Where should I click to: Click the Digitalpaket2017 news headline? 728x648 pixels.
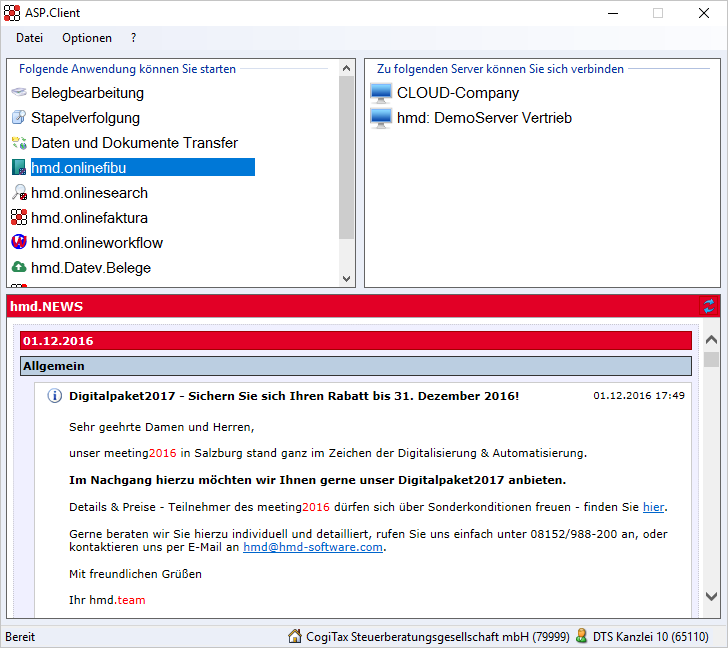[294, 396]
